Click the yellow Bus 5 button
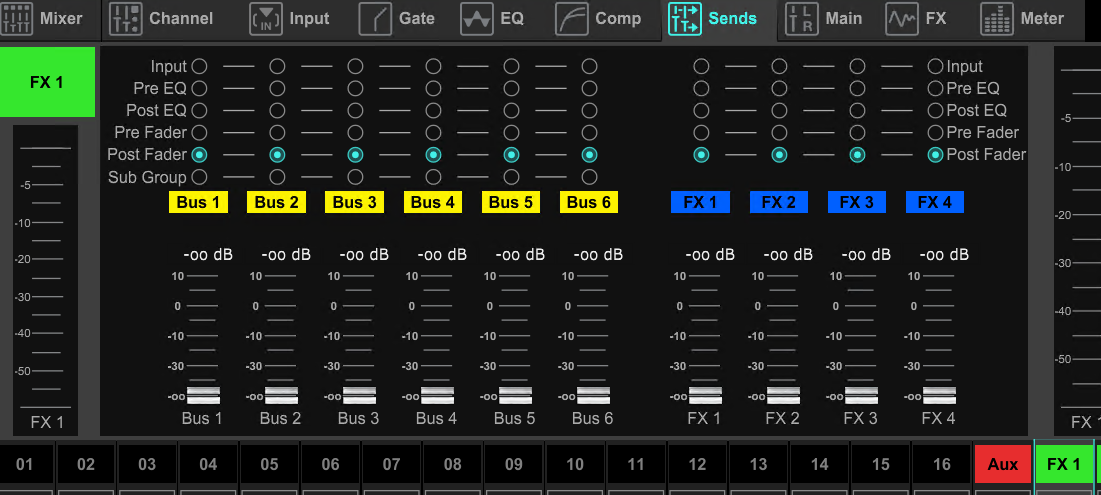The height and width of the screenshot is (495, 1101). [x=510, y=202]
